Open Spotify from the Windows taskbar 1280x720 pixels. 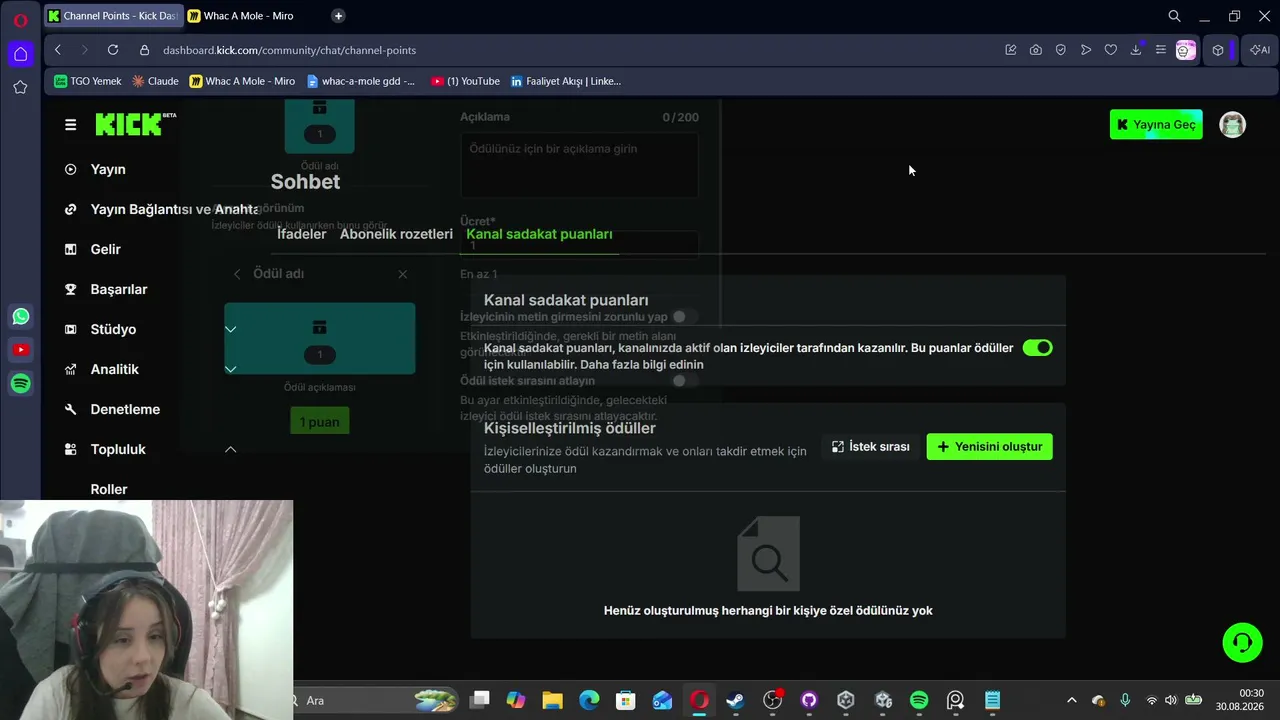(x=919, y=700)
